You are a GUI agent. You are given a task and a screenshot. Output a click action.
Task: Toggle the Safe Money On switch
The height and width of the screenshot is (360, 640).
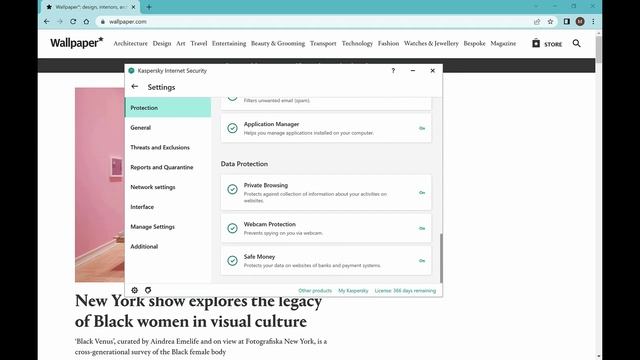point(422,260)
